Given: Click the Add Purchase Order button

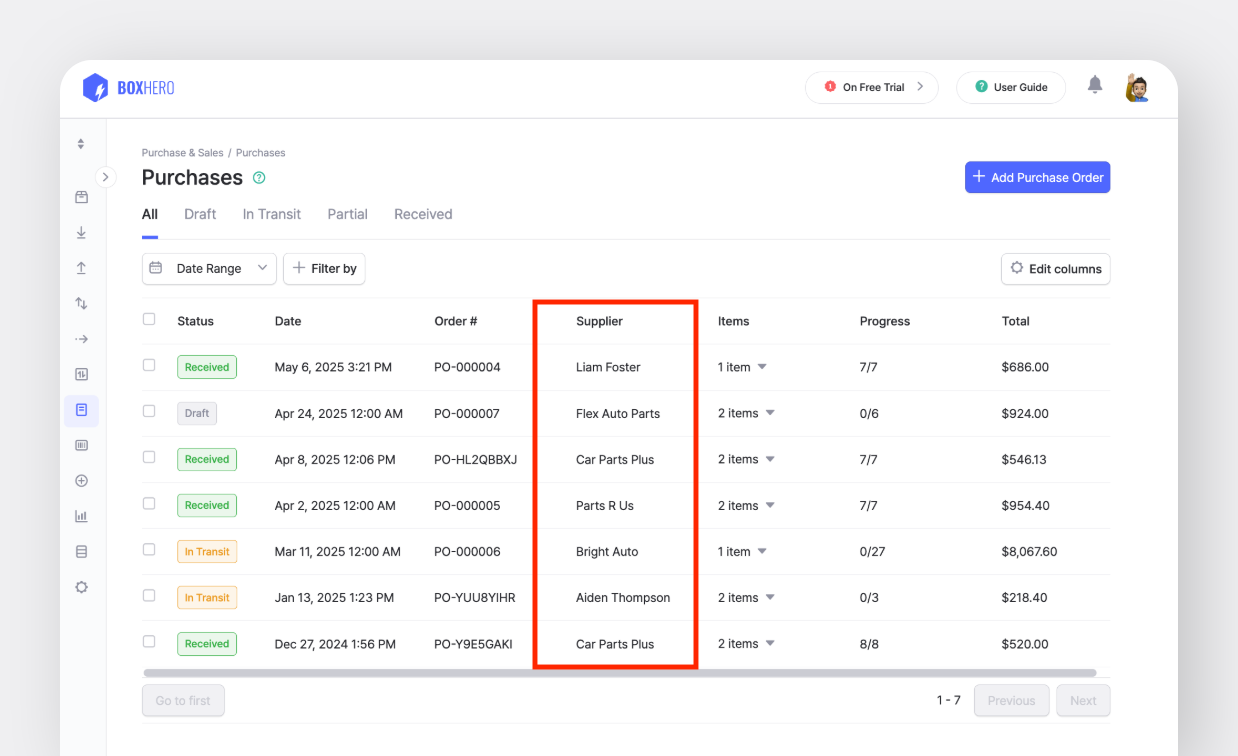Looking at the screenshot, I should pyautogui.click(x=1037, y=177).
